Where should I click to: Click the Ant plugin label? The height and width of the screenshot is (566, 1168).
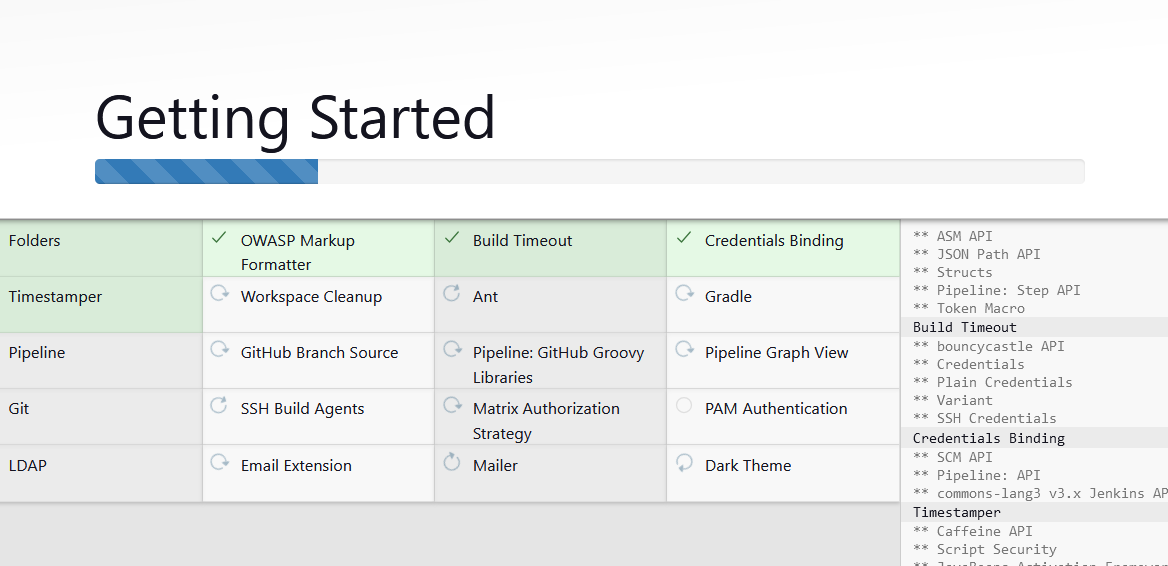pos(485,296)
